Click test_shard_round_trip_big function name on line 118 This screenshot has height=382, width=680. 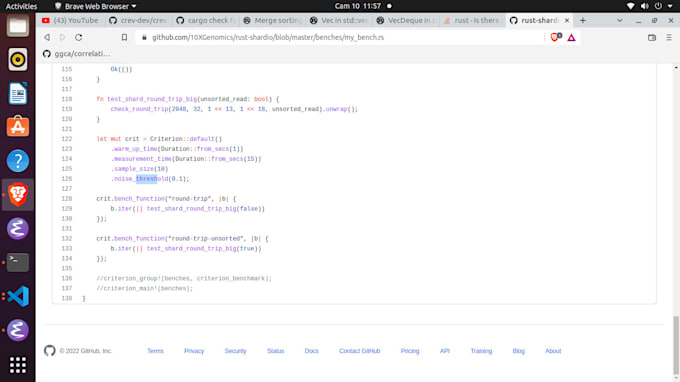(152, 99)
